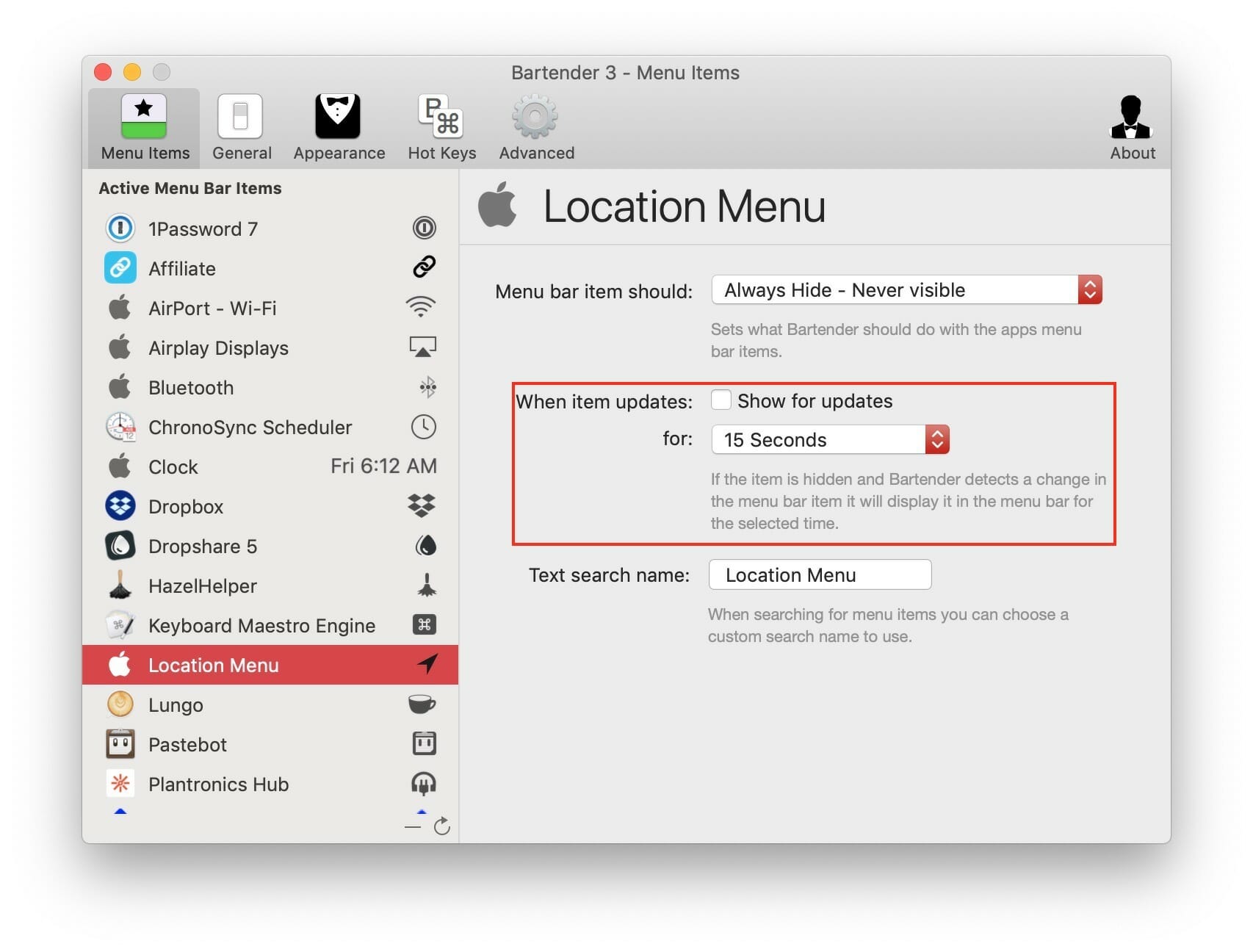Click the 1Password app icon
1253x952 pixels.
coord(120,228)
